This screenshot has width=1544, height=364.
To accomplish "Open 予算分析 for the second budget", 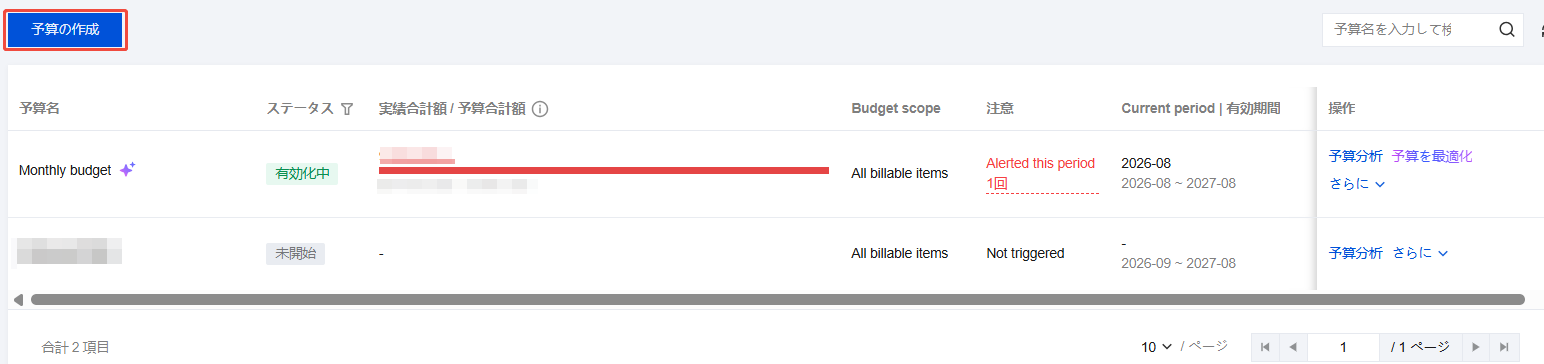I will 1356,253.
